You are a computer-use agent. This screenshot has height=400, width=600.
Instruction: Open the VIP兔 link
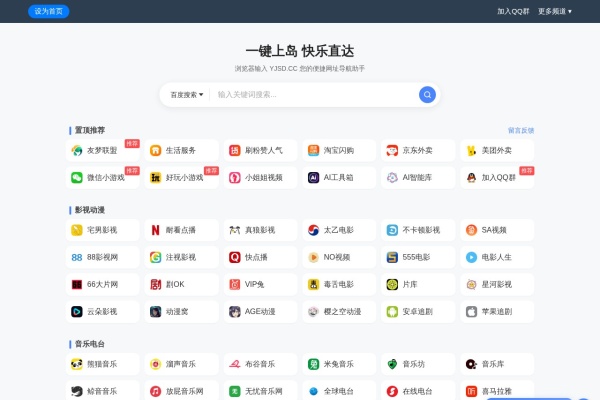coord(261,284)
